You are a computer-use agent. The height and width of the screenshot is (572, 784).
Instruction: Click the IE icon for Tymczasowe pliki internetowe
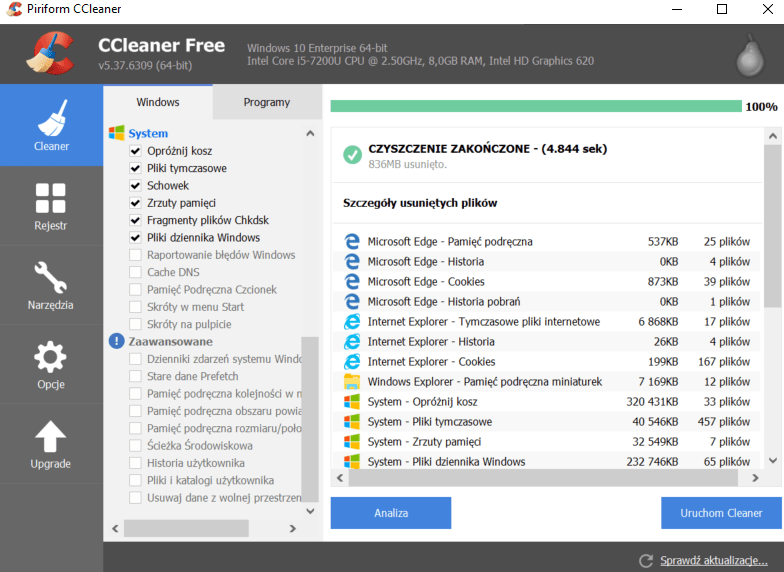[x=352, y=322]
